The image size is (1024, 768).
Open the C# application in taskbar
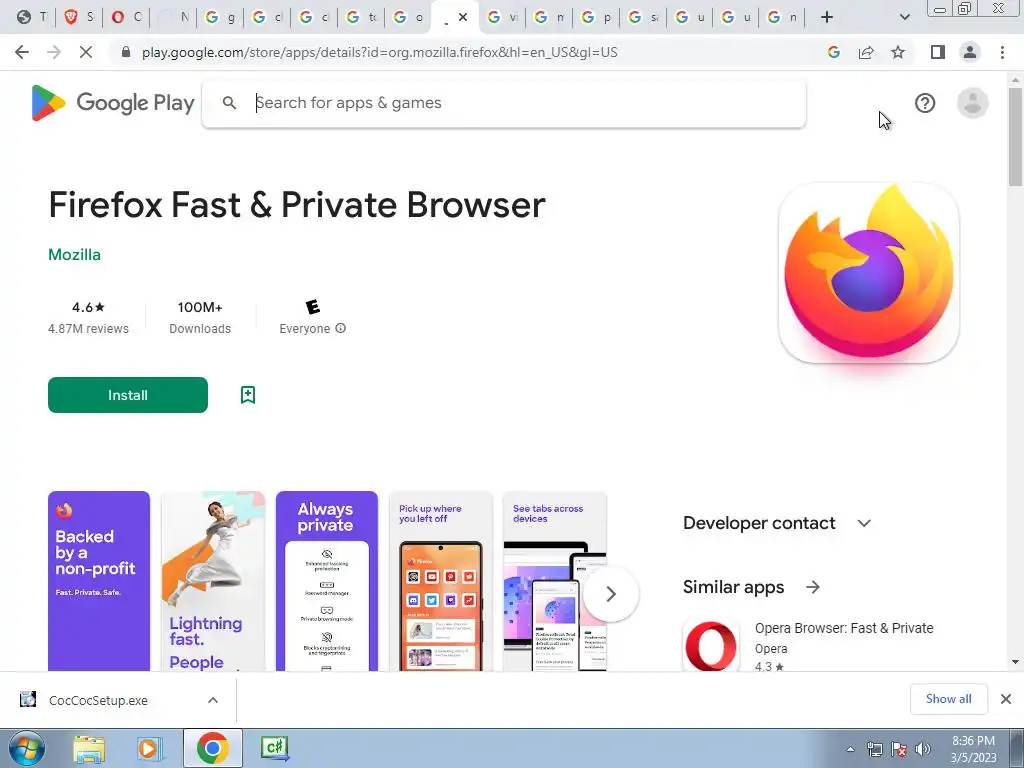pyautogui.click(x=274, y=748)
